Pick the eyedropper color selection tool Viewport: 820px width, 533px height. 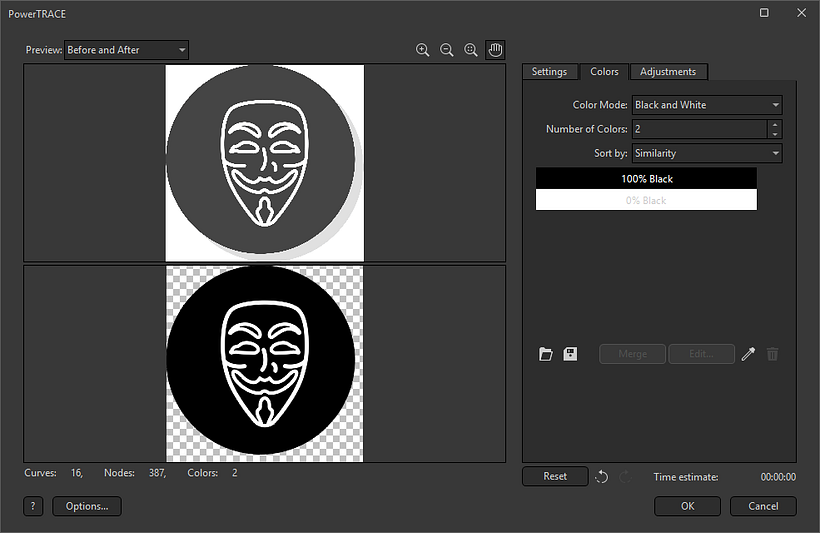pyautogui.click(x=748, y=354)
